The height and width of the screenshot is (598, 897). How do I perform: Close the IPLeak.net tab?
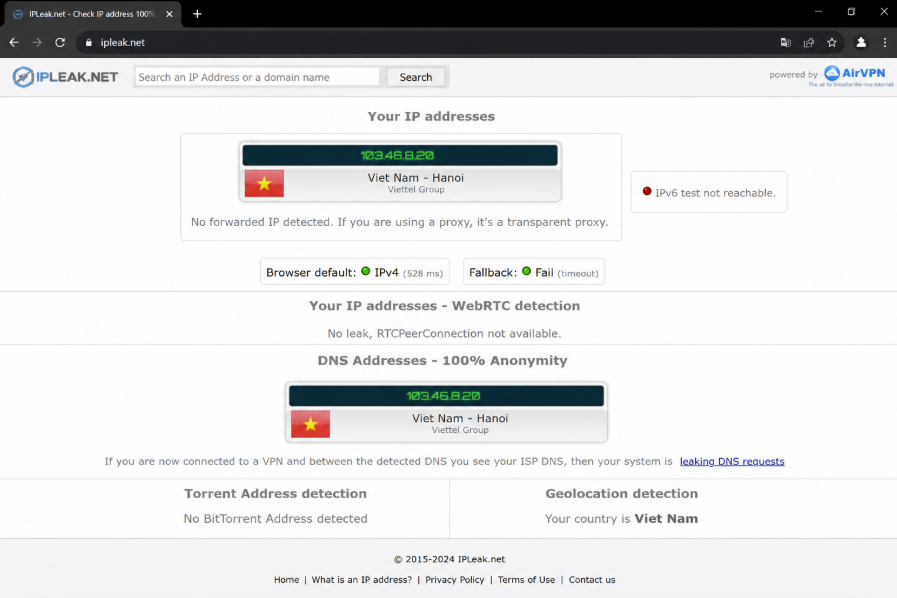coord(169,14)
